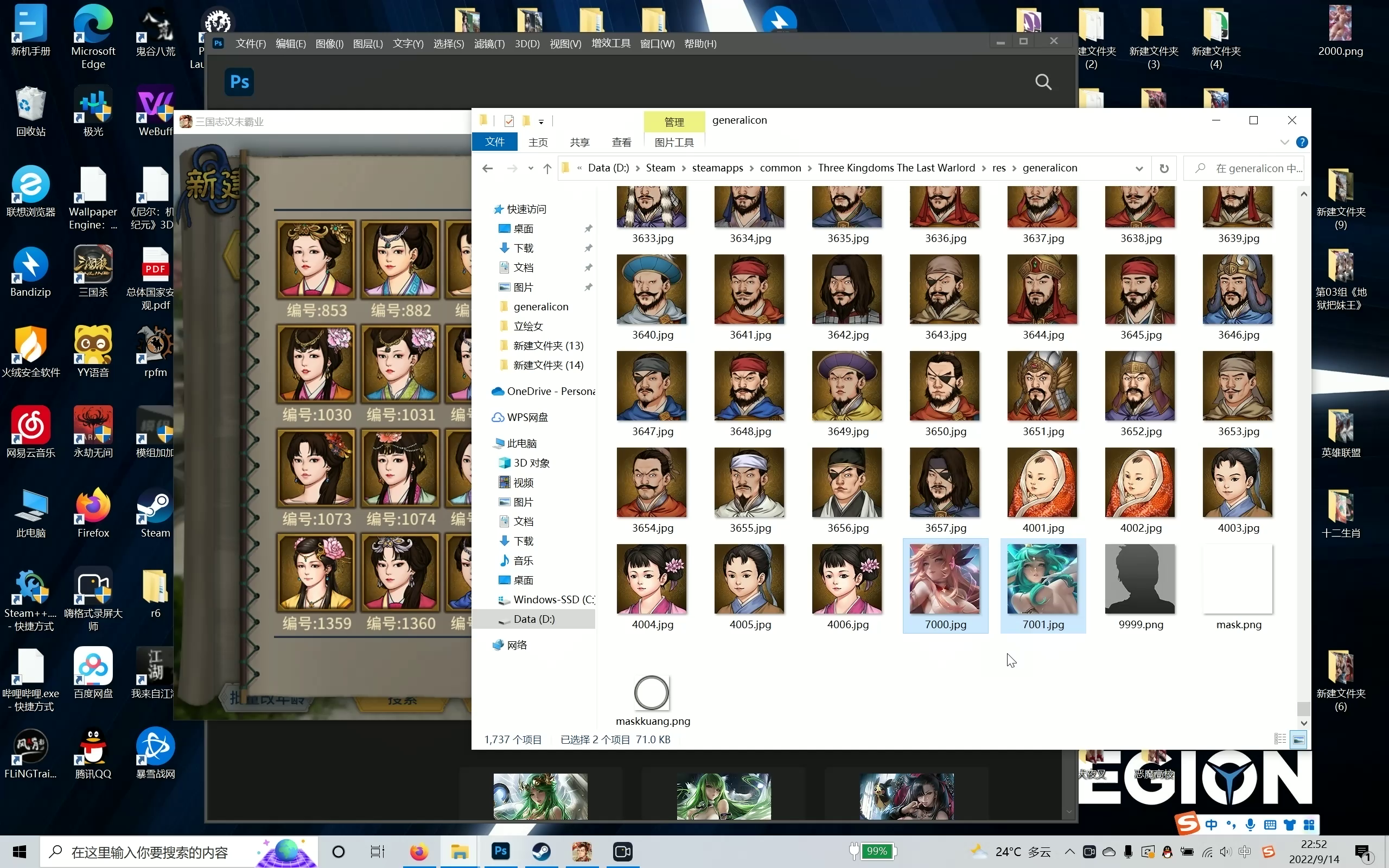This screenshot has height=868, width=1389.
Task: Click the Windows taskbar search box
Action: [x=179, y=851]
